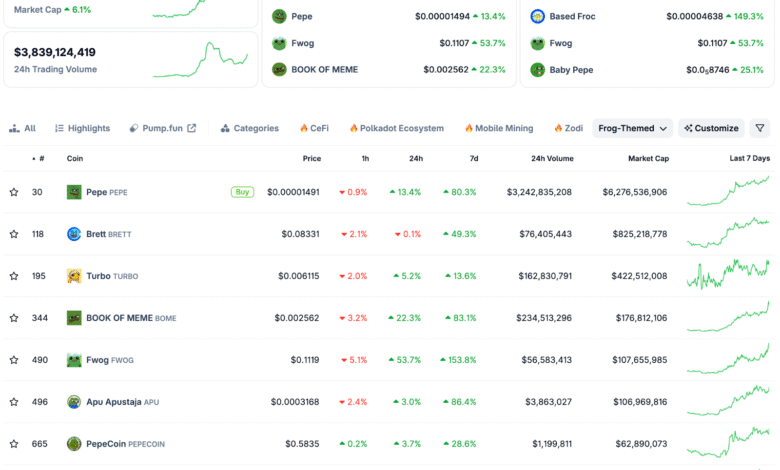This screenshot has height=470, width=780.
Task: Select the All tab
Action: pos(22,128)
